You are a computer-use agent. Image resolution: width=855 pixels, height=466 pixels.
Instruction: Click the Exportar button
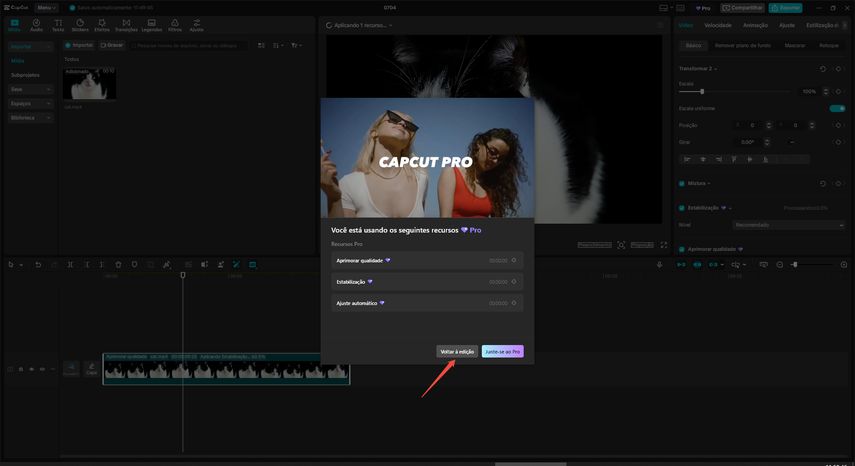(x=785, y=8)
